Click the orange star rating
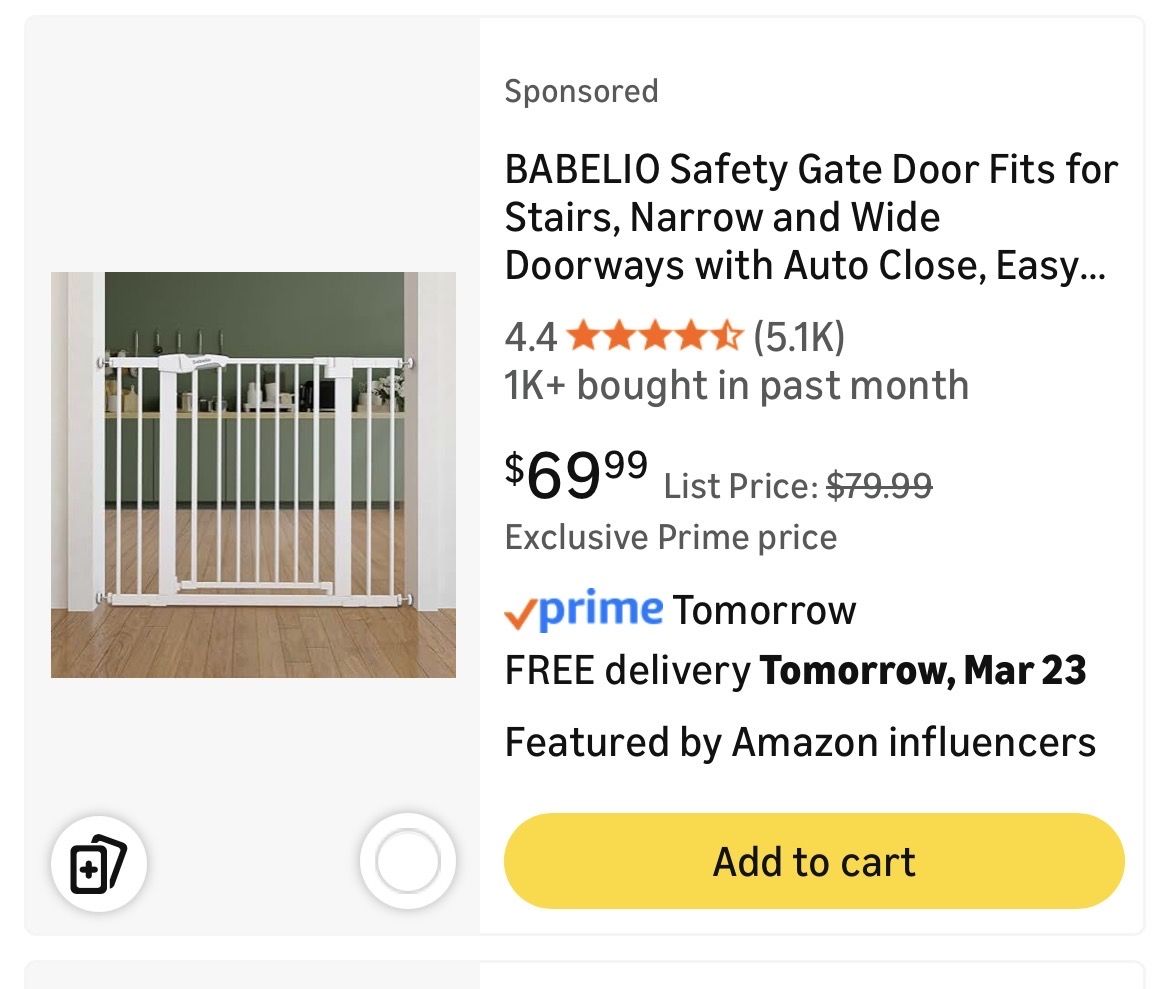The height and width of the screenshot is (989, 1170). click(x=654, y=338)
